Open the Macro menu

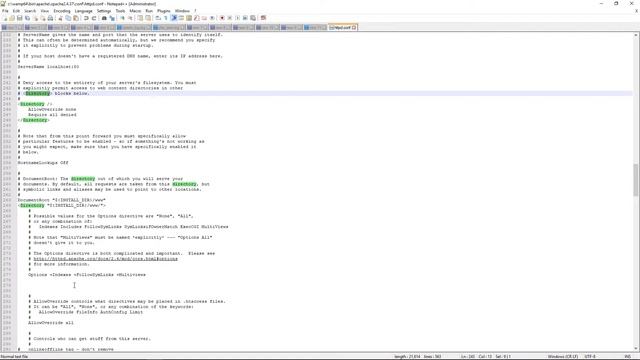(x=135, y=11)
